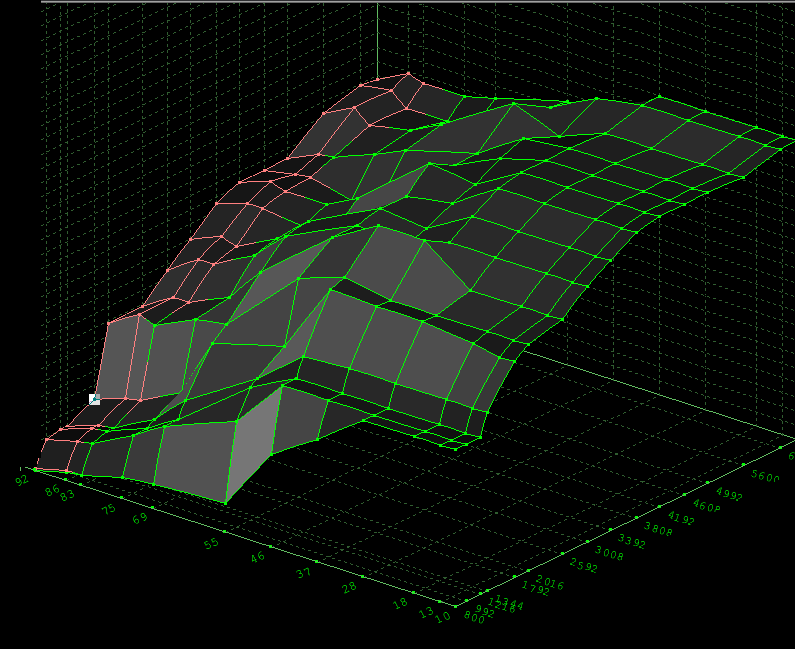
Task: Select the RPM axis label 5600
Action: pos(765,476)
